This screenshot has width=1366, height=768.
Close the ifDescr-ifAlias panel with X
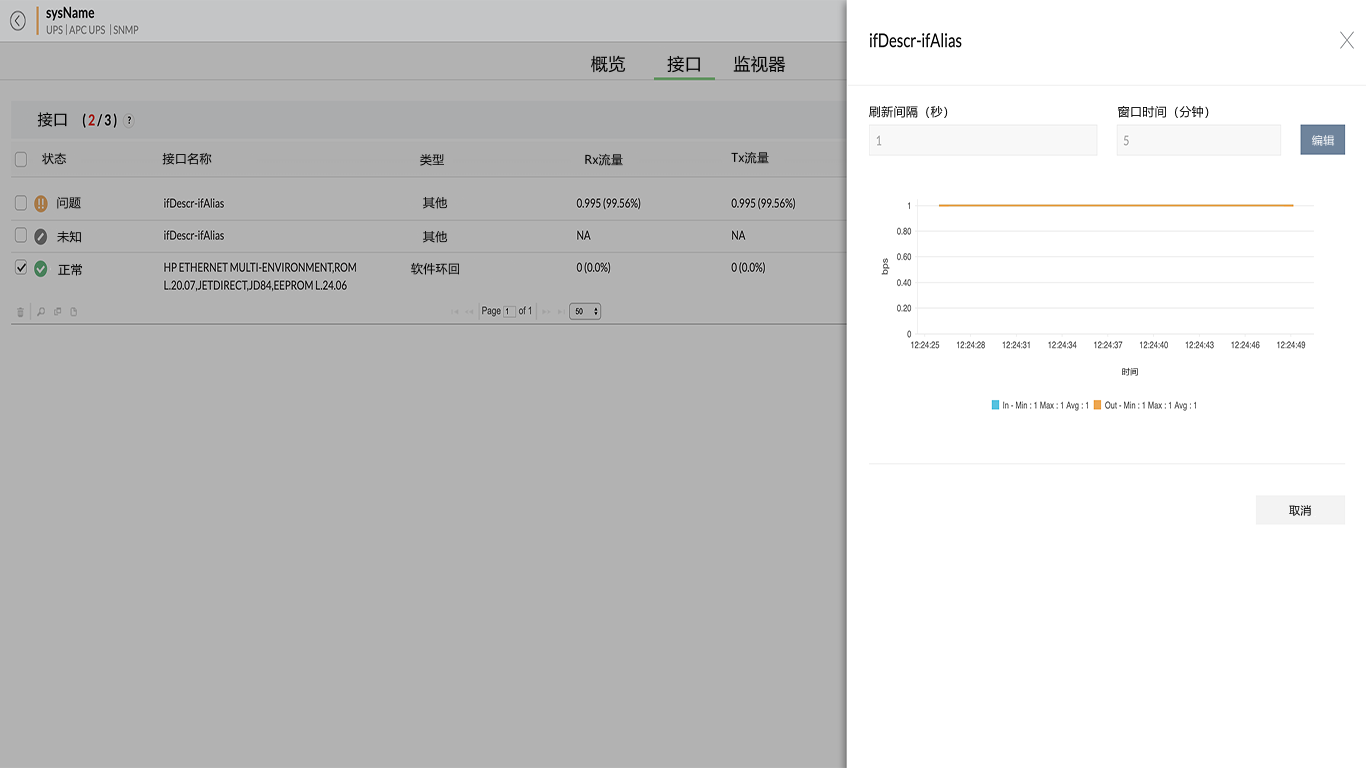point(1346,41)
